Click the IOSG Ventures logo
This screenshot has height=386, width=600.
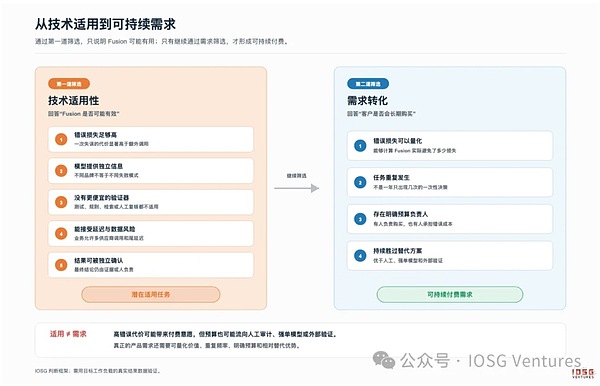point(583,373)
